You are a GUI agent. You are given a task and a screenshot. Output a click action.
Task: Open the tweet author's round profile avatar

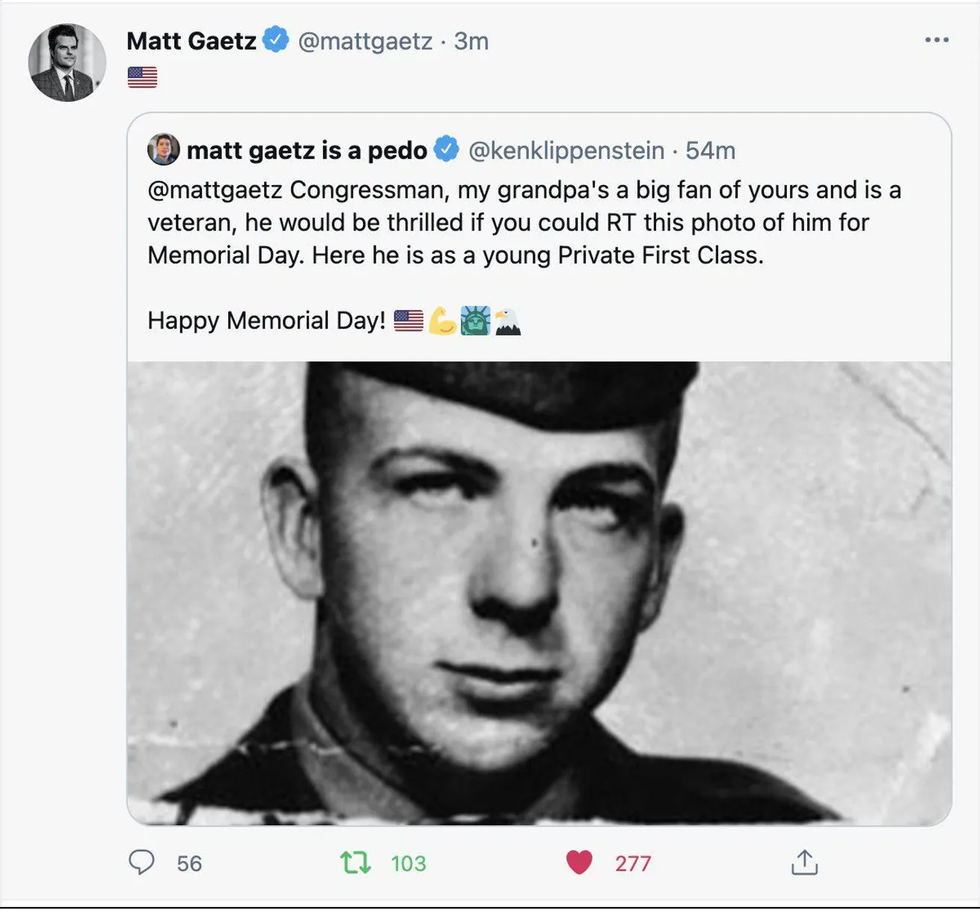(67, 62)
